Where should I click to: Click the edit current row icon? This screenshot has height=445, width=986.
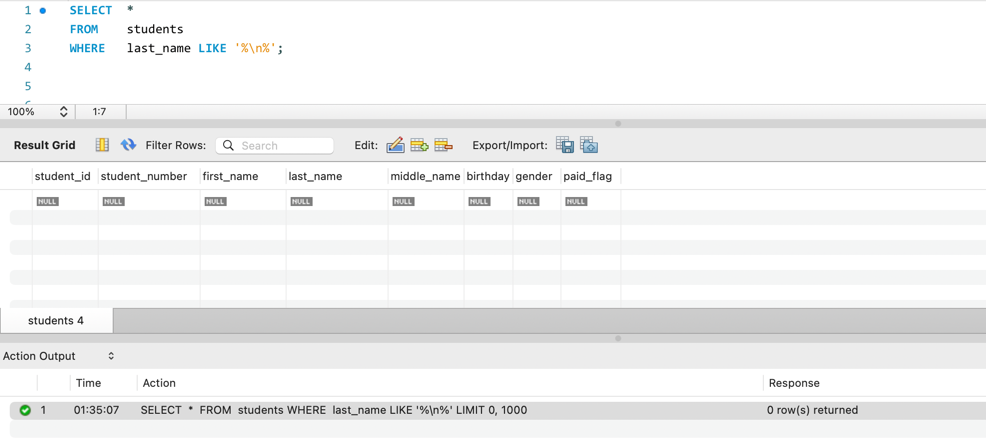point(396,145)
